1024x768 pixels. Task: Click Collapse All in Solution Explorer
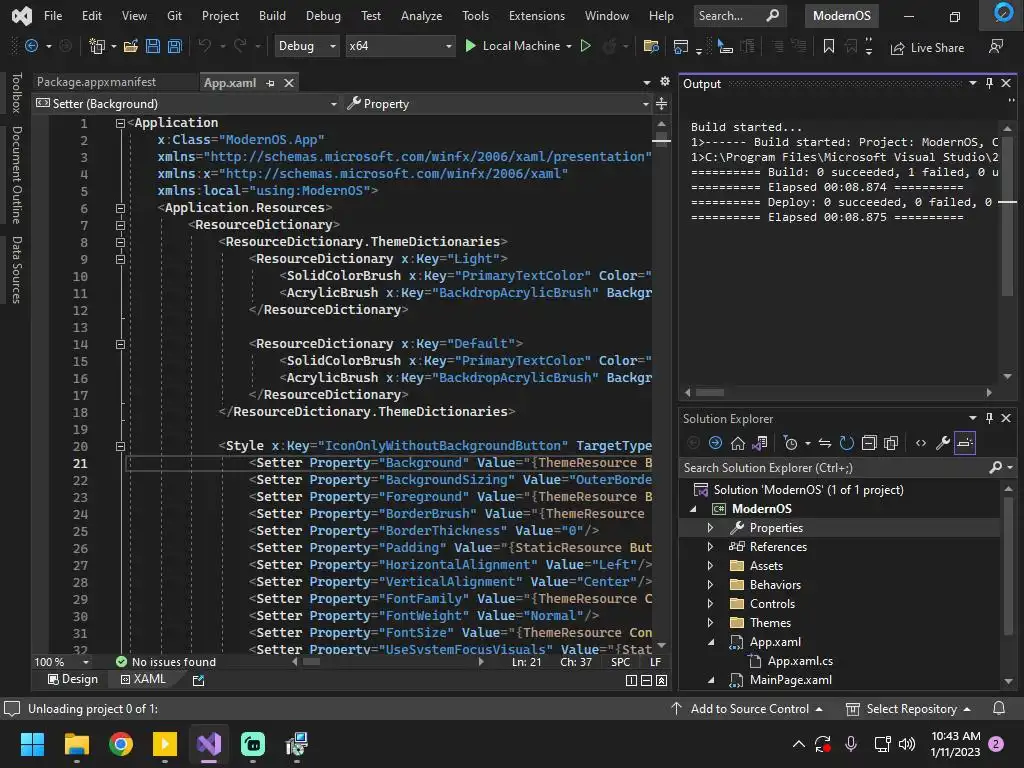pos(869,443)
